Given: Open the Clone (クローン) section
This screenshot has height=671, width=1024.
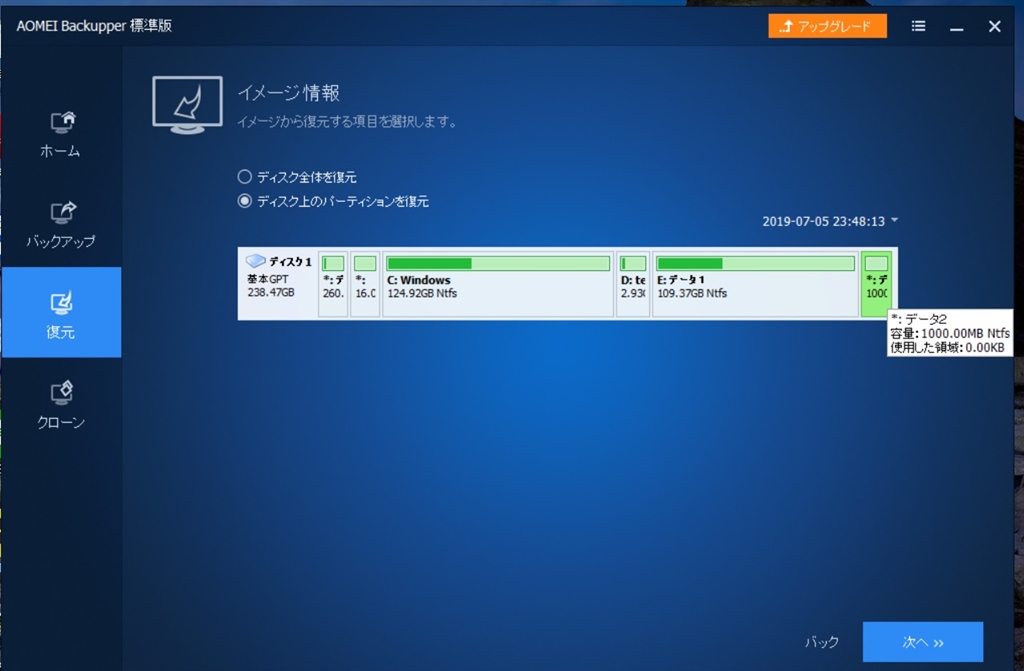Looking at the screenshot, I should (x=60, y=404).
